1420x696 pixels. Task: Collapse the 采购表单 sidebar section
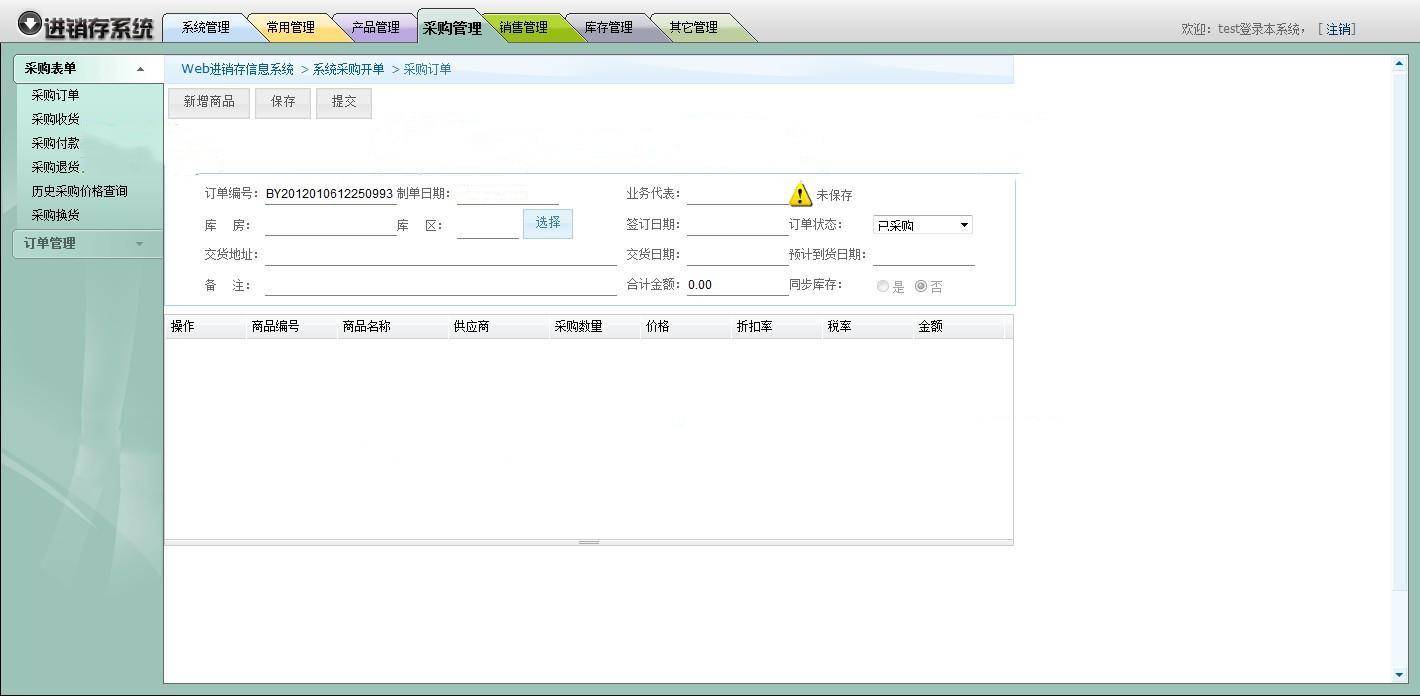click(140, 69)
